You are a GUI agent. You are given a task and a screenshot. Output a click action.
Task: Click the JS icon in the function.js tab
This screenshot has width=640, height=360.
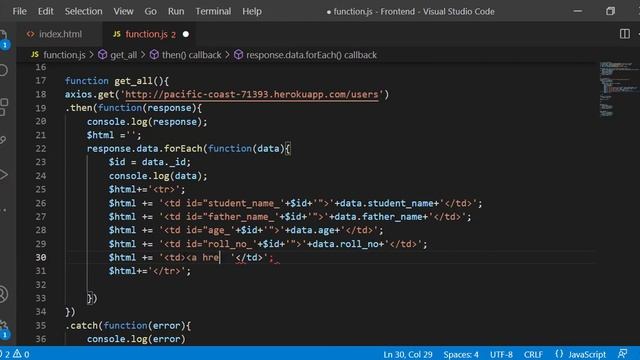pyautogui.click(x=117, y=34)
